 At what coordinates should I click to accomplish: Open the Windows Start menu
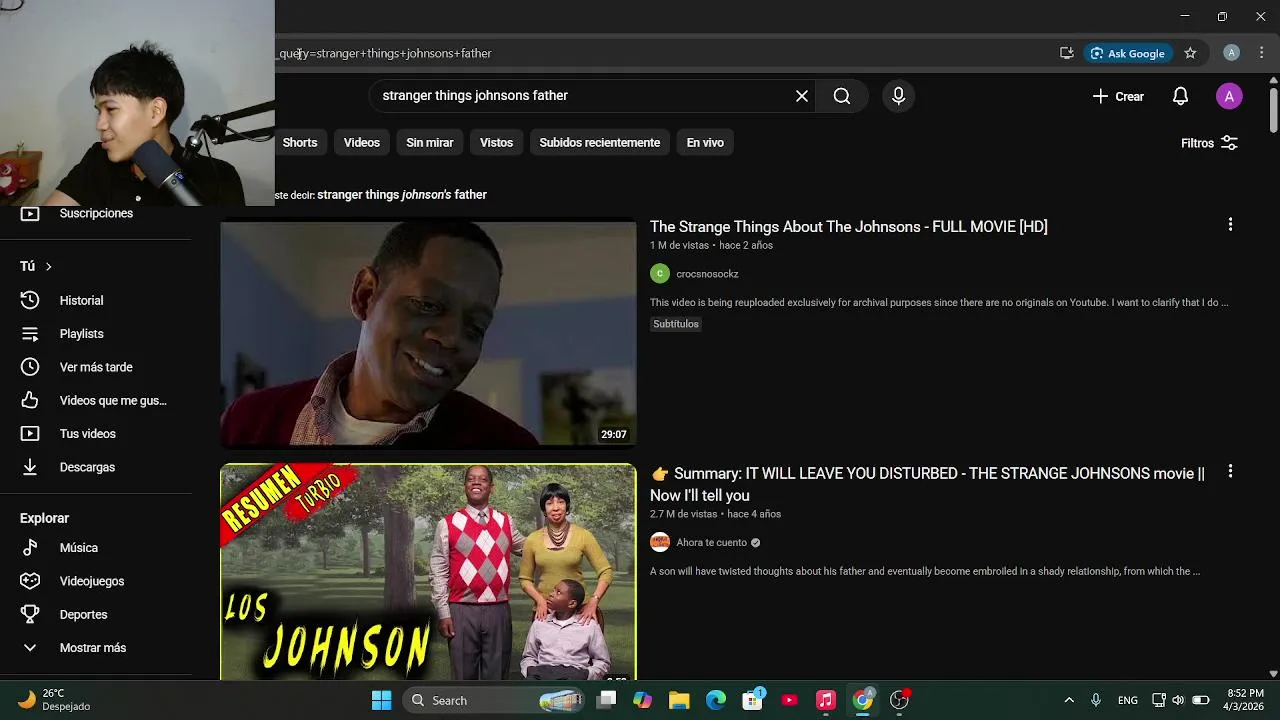382,700
